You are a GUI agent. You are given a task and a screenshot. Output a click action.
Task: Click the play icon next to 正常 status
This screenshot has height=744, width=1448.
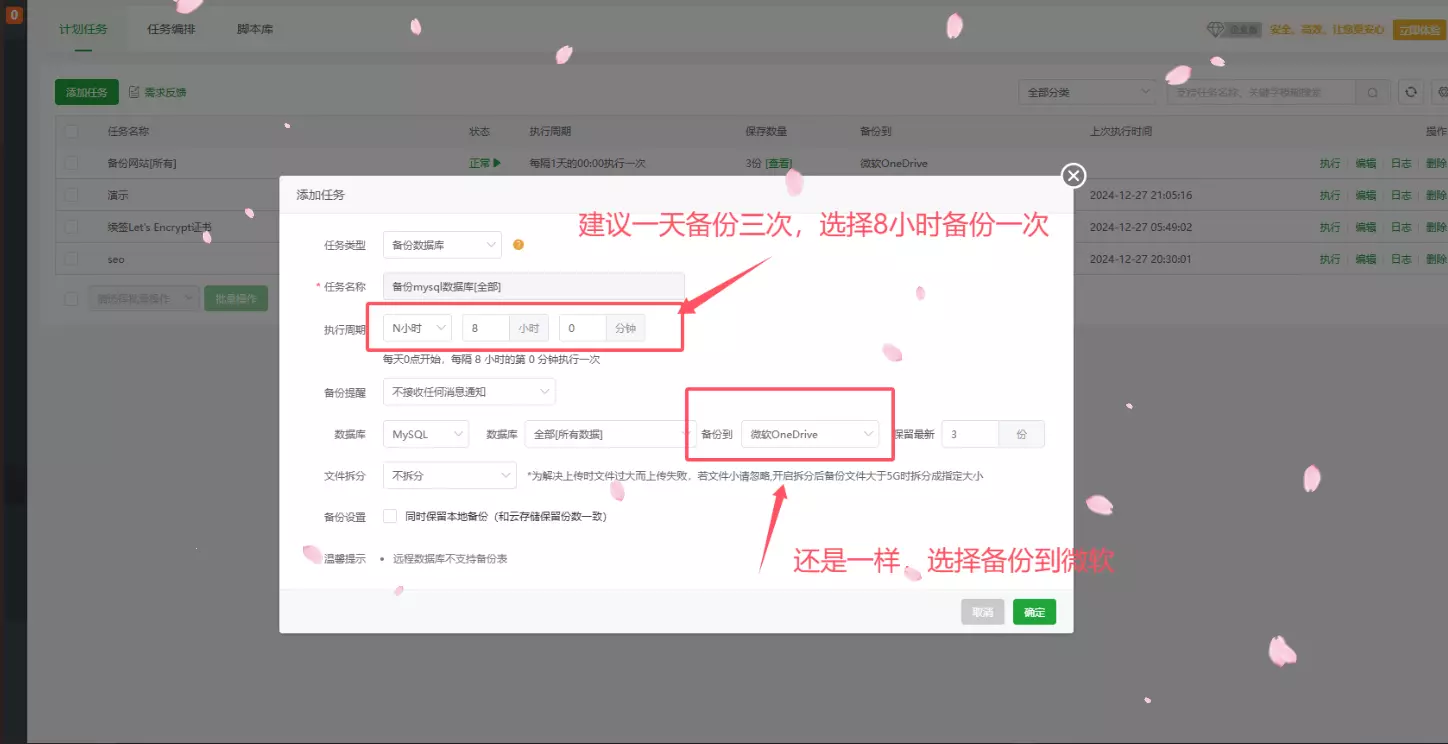[x=497, y=161]
